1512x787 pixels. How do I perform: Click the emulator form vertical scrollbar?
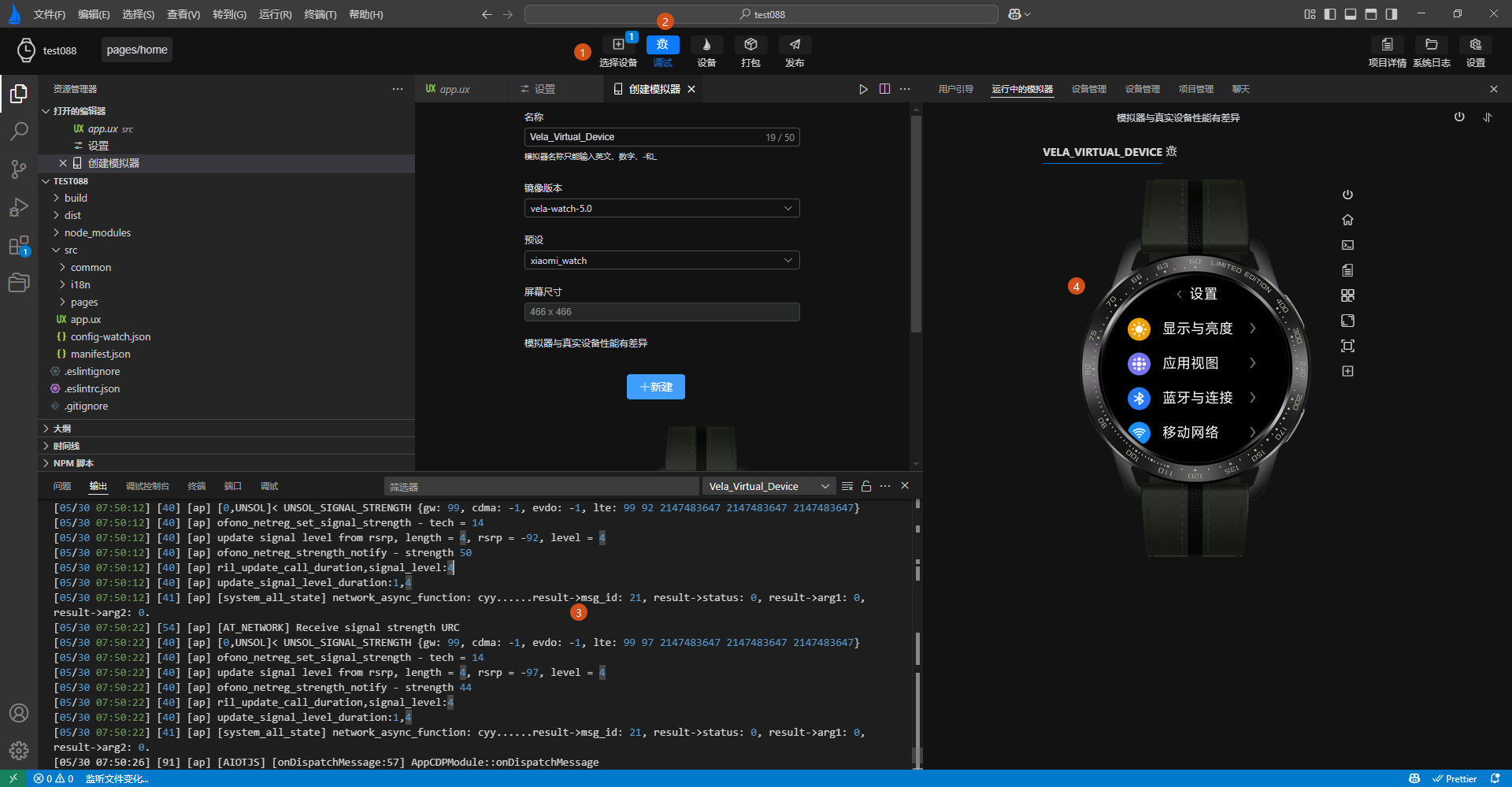pyautogui.click(x=916, y=225)
